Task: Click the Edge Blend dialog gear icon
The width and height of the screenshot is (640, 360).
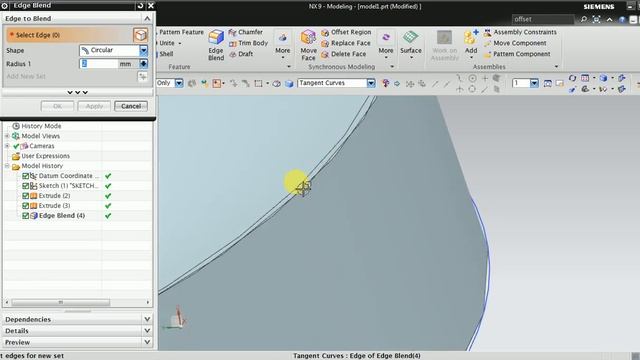Action: pyautogui.click(x=5, y=6)
